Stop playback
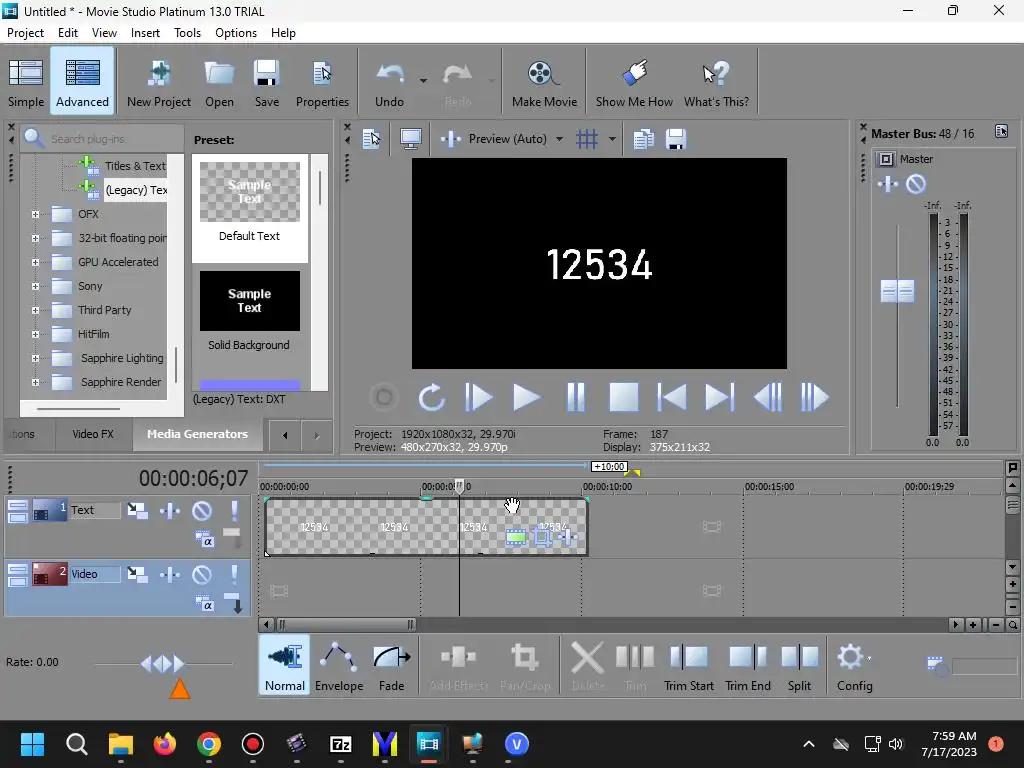Viewport: 1024px width, 768px height. click(624, 397)
